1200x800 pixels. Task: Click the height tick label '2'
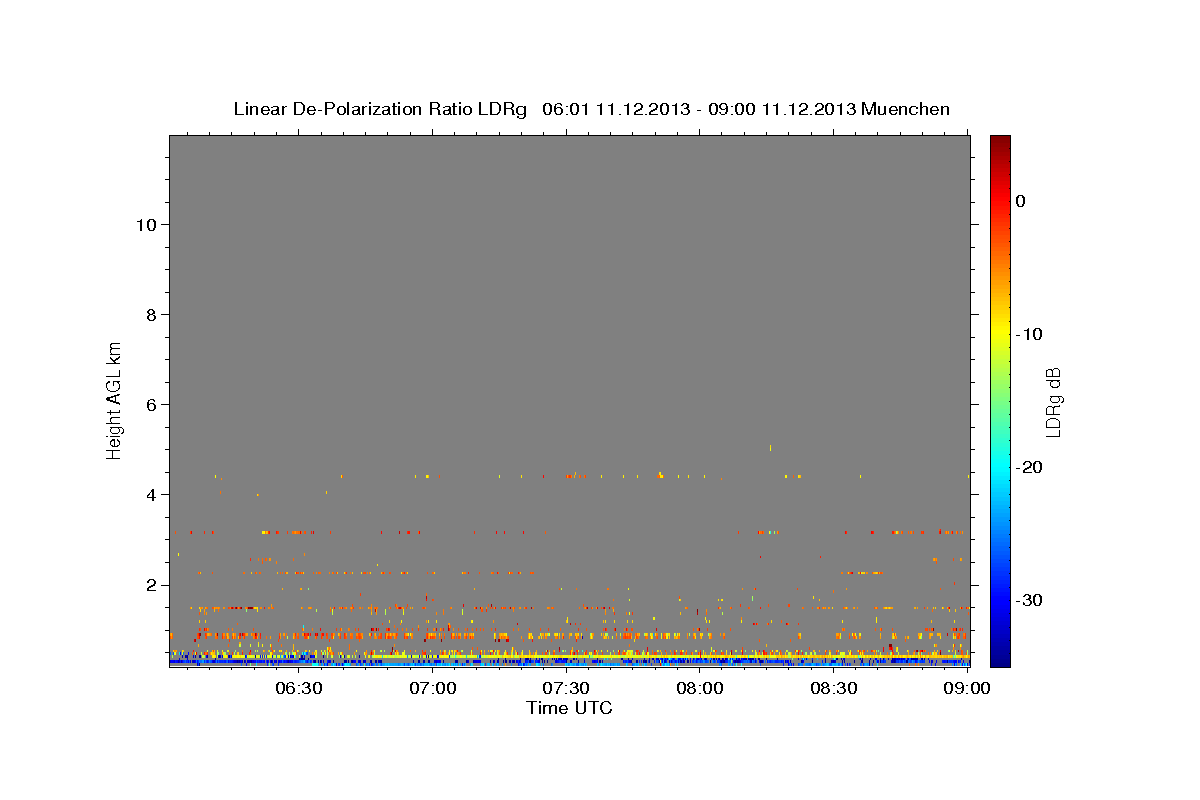[x=149, y=584]
